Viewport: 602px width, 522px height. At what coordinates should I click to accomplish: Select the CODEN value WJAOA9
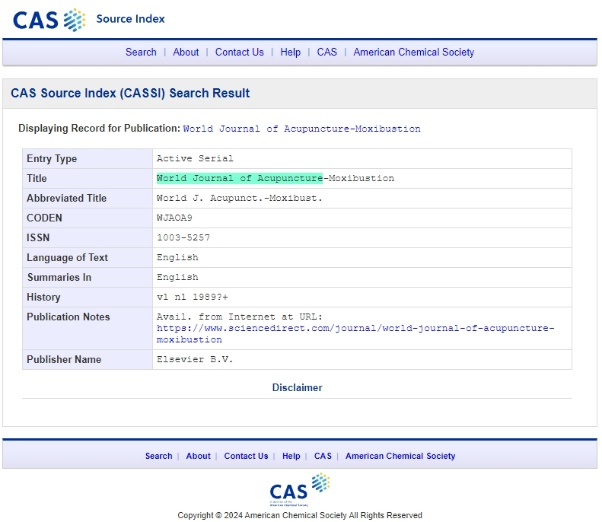174,218
